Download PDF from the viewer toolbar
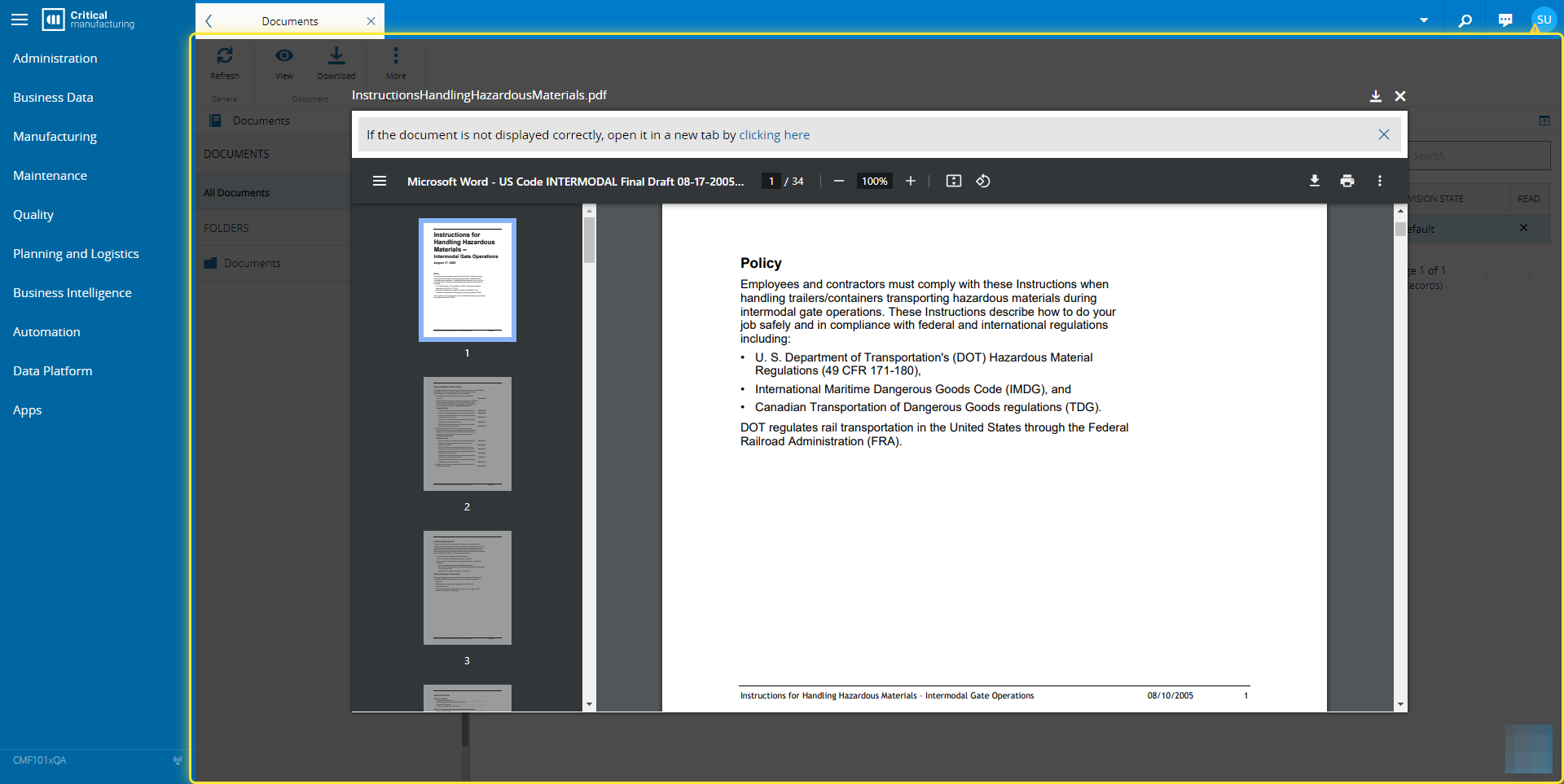 [x=1314, y=181]
